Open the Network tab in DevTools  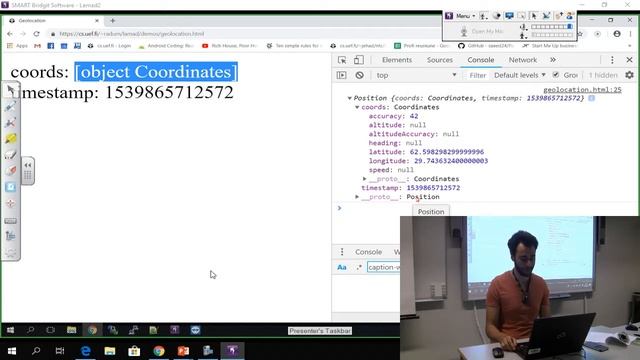pos(522,60)
